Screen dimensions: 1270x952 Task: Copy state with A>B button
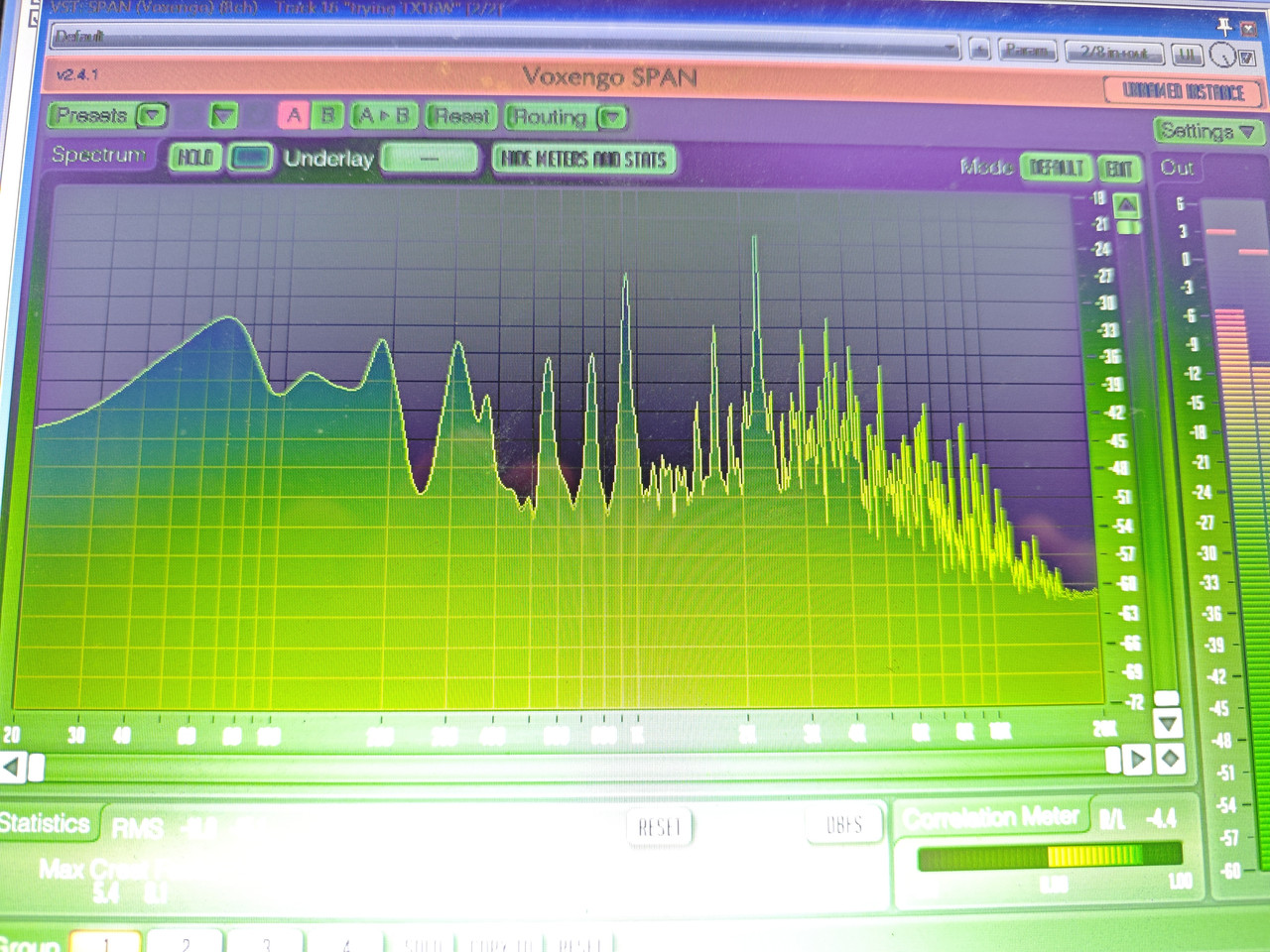click(x=384, y=116)
